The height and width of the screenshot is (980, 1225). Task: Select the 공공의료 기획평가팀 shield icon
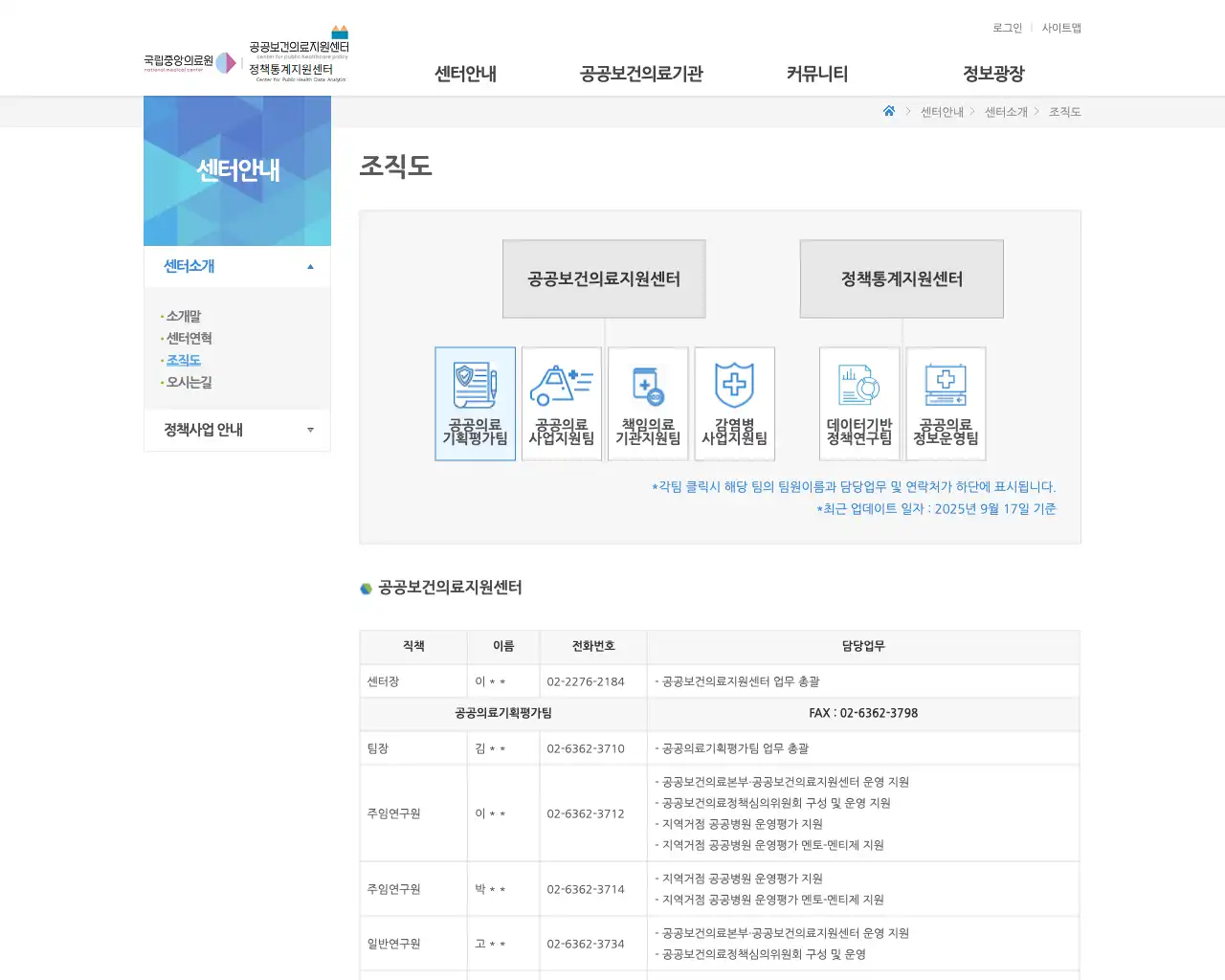tap(475, 403)
